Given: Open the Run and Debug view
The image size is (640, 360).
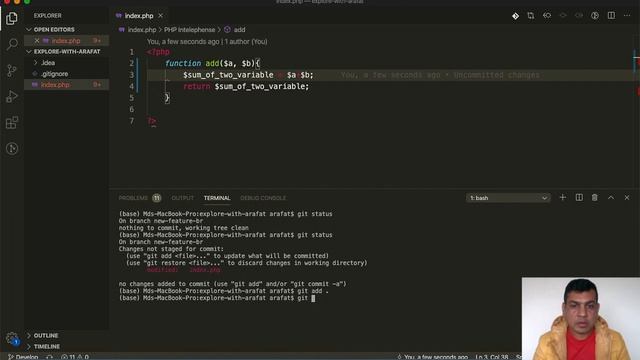Looking at the screenshot, I should tap(12, 96).
